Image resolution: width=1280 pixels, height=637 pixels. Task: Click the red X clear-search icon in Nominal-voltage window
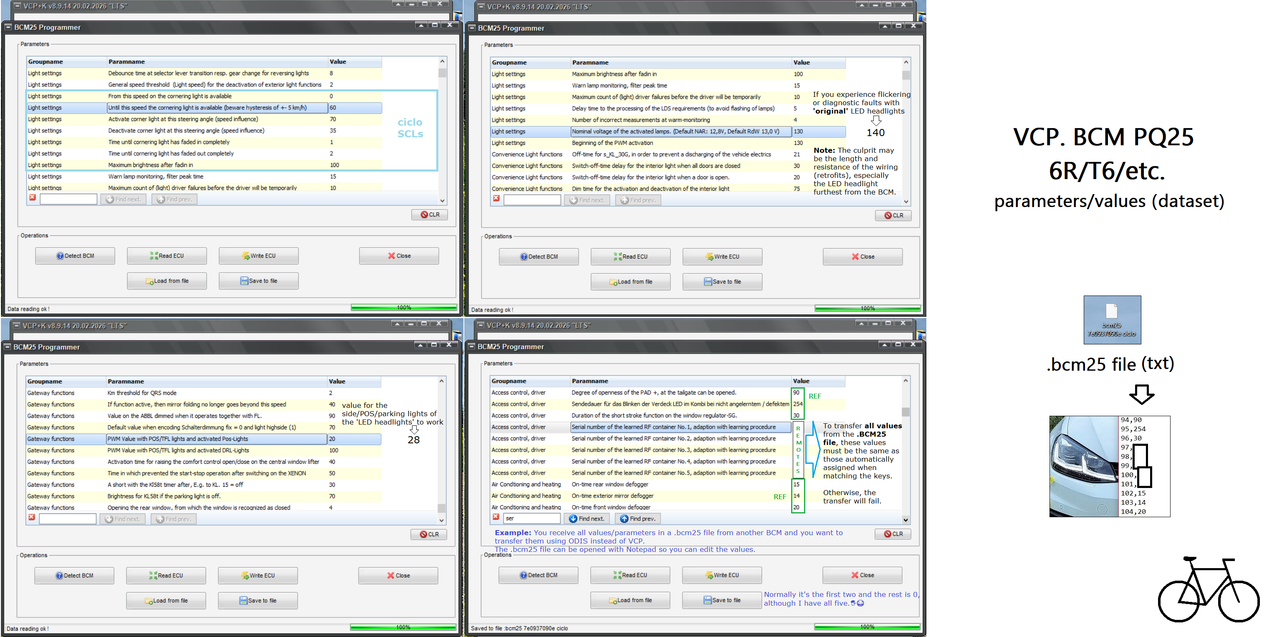click(x=497, y=199)
